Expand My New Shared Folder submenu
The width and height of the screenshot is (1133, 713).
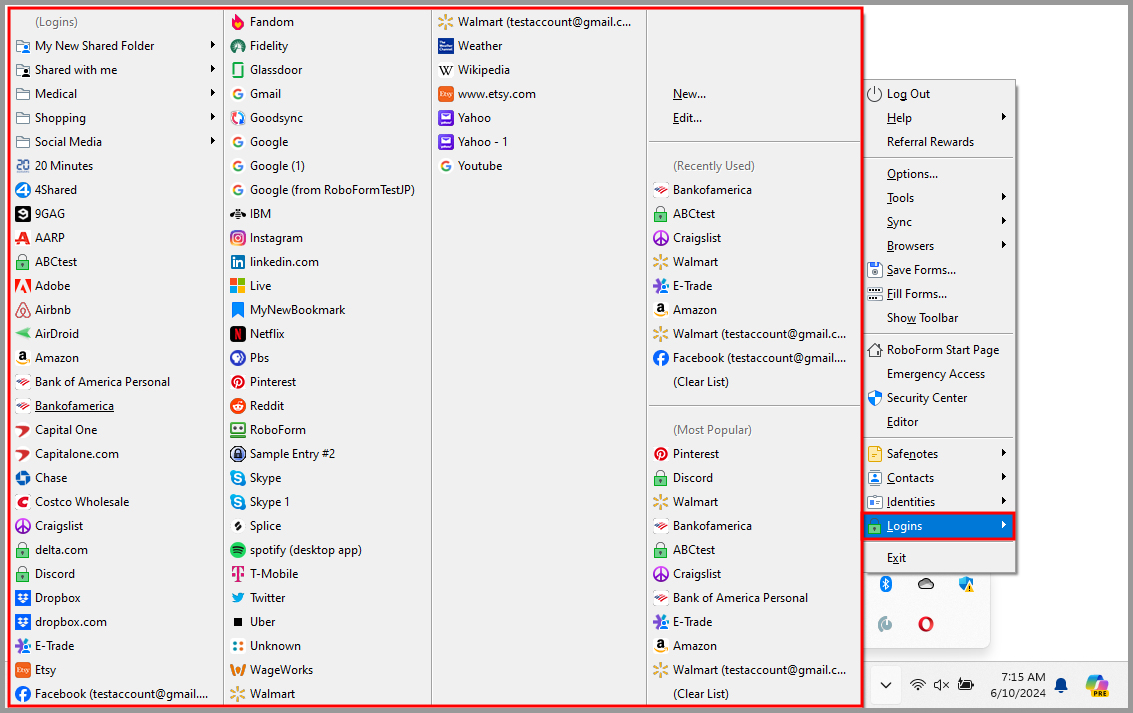point(116,46)
